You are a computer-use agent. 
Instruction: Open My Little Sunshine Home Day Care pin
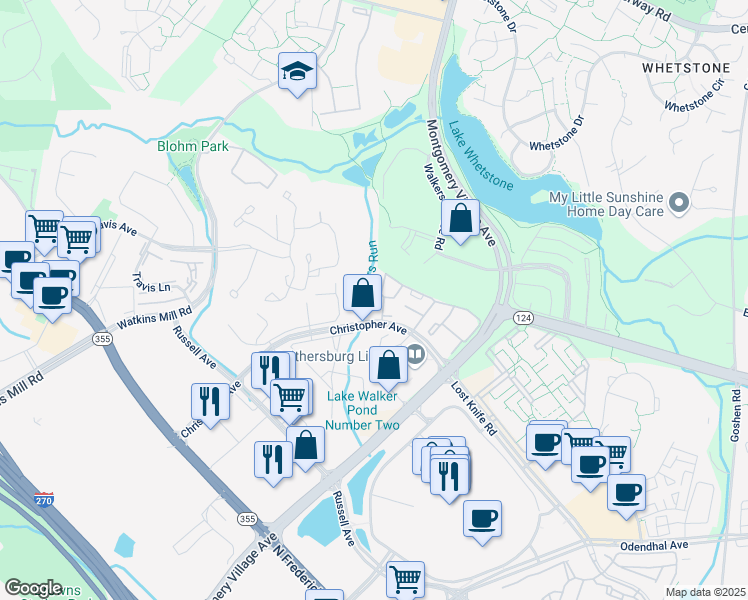click(680, 204)
